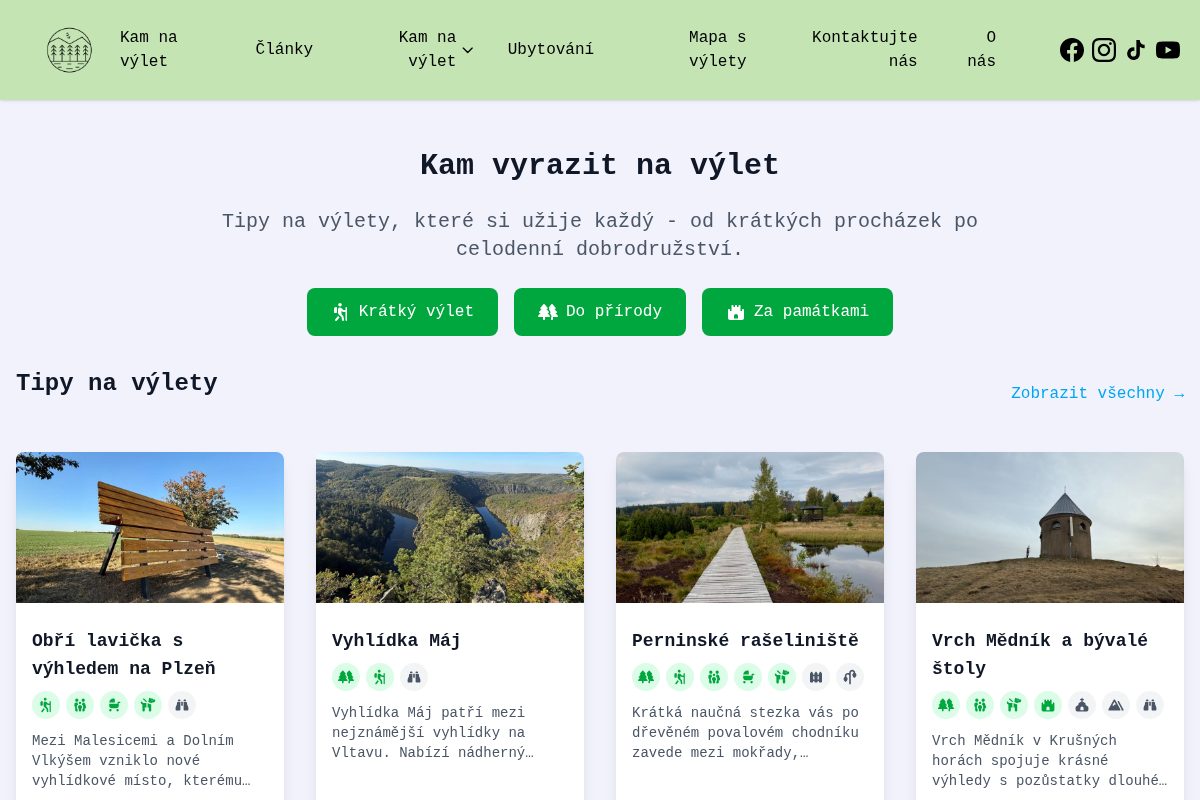The width and height of the screenshot is (1200, 800).
Task: Click description starting 'Vrch Mědník v Krušných'
Action: click(x=1049, y=761)
